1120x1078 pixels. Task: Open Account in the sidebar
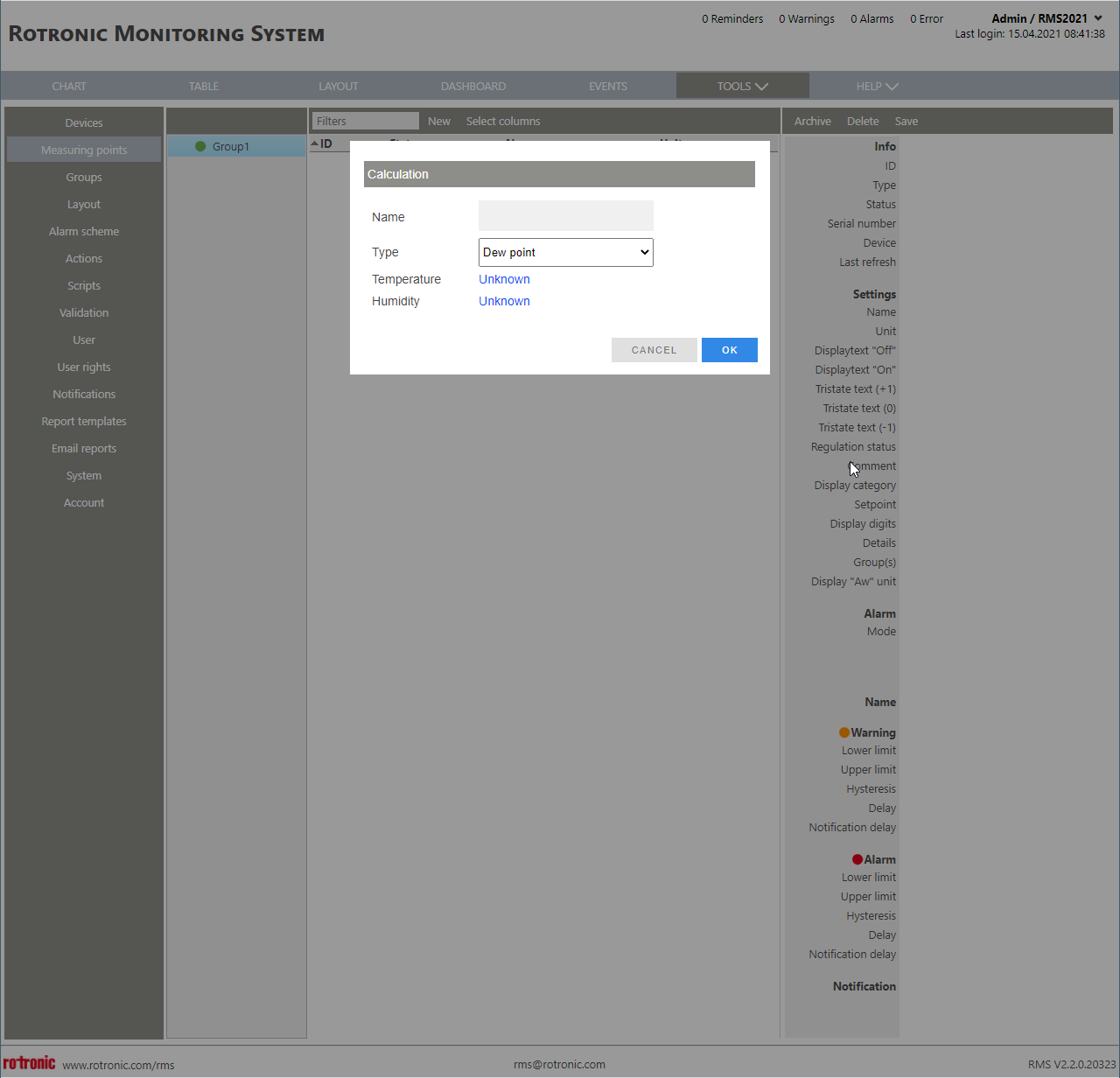pyautogui.click(x=84, y=502)
